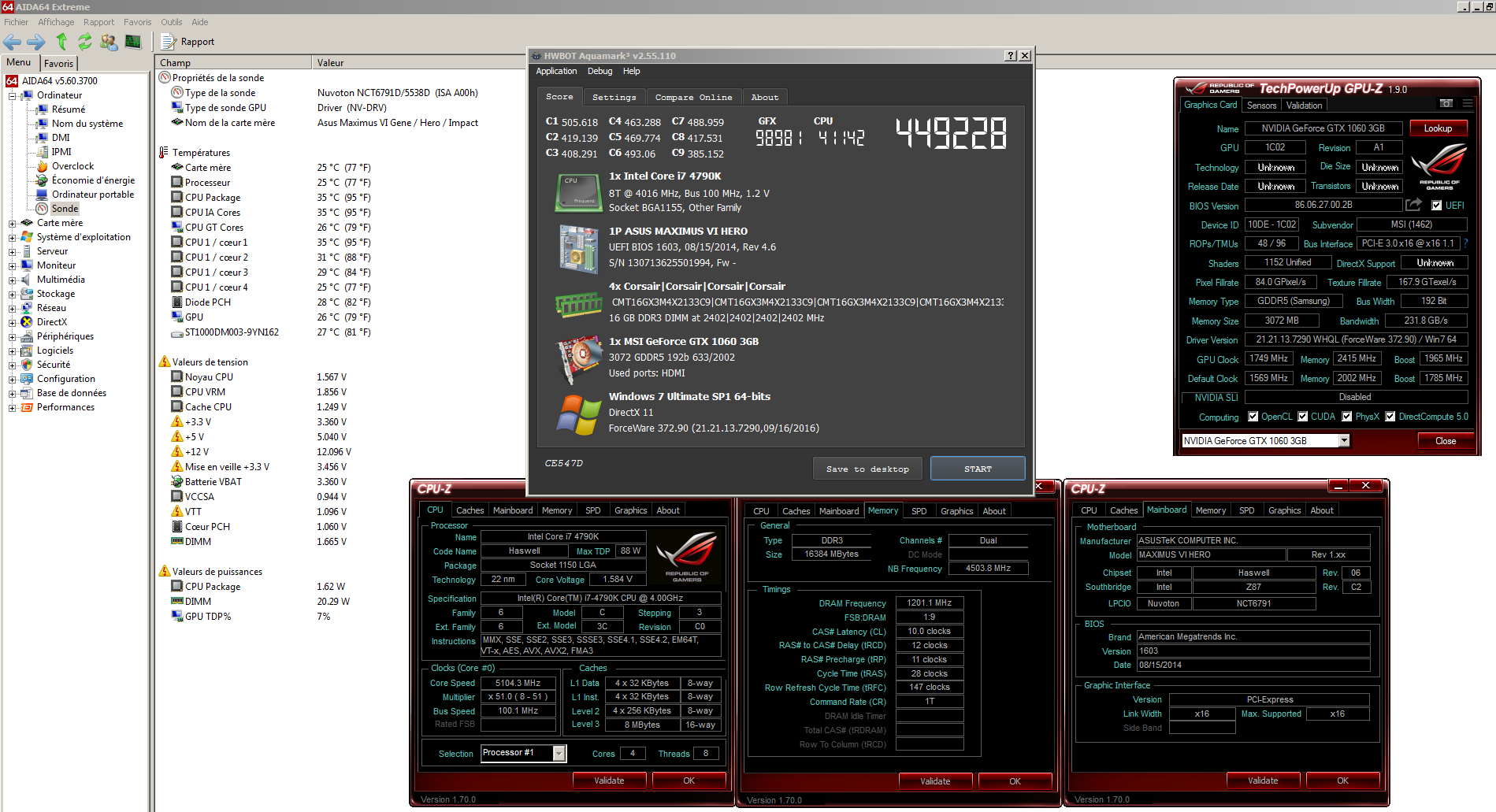Click the green up-level arrow in AIDA64 toolbar
Viewport: 1496px width, 812px height.
point(61,42)
